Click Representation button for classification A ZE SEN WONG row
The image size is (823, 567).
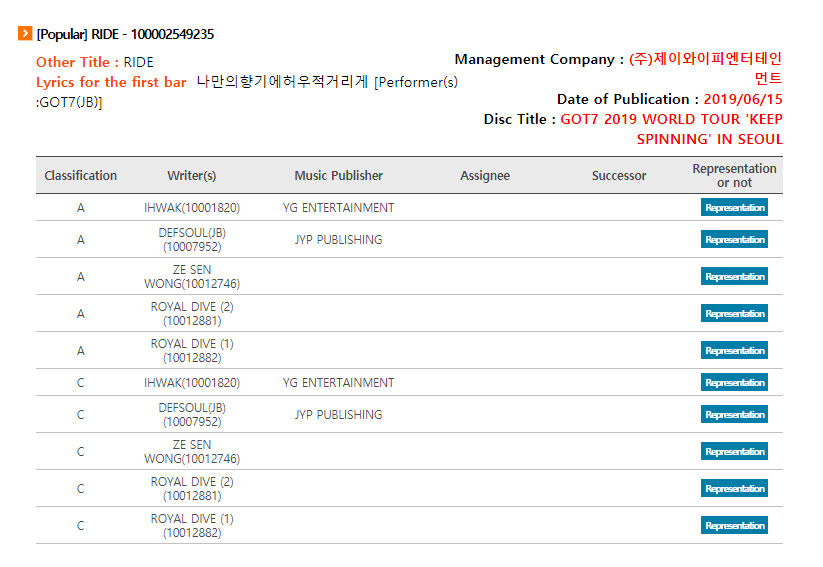(x=734, y=276)
